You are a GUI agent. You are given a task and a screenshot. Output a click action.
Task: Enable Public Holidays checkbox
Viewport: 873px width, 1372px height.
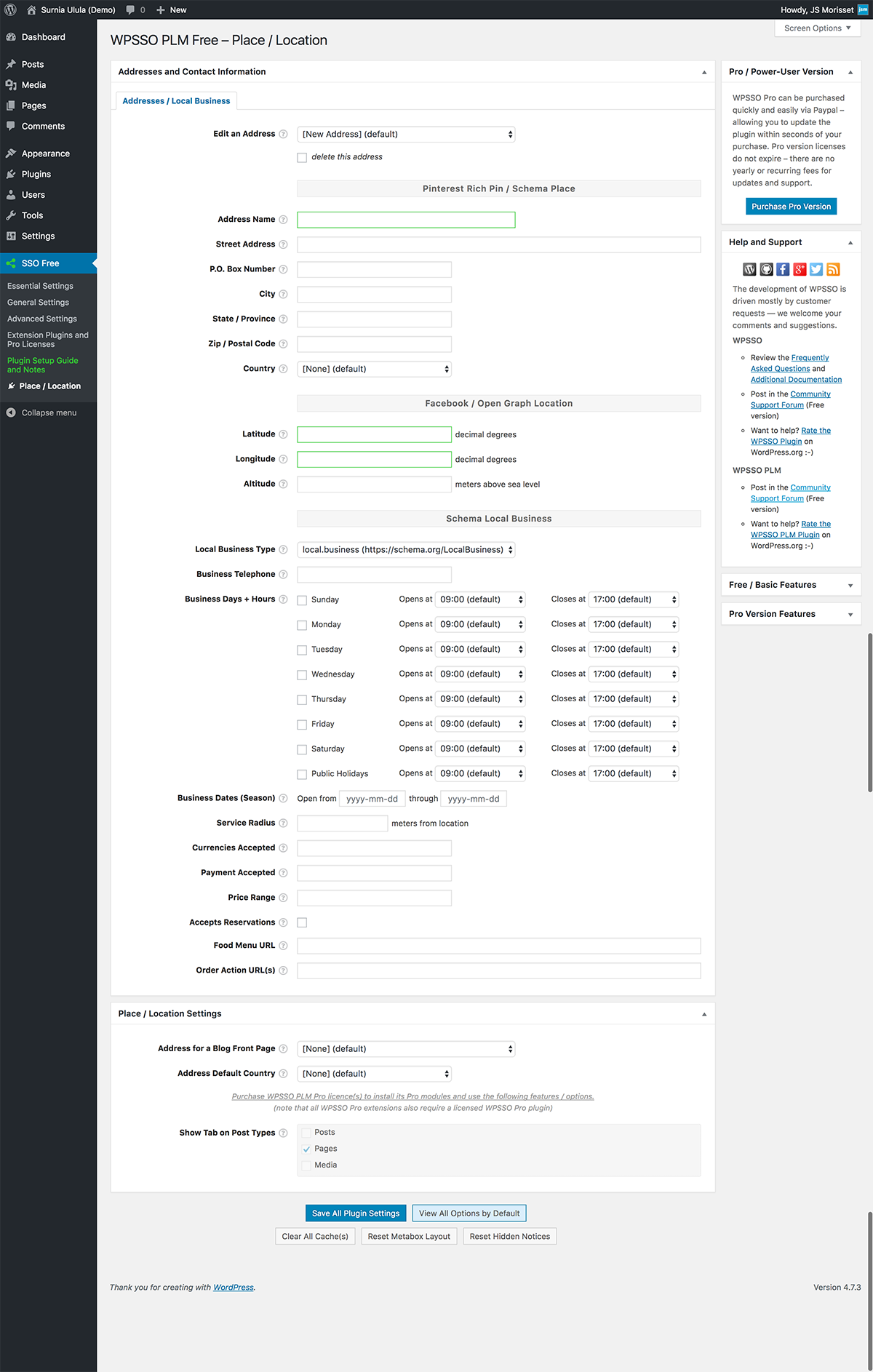pyautogui.click(x=302, y=774)
